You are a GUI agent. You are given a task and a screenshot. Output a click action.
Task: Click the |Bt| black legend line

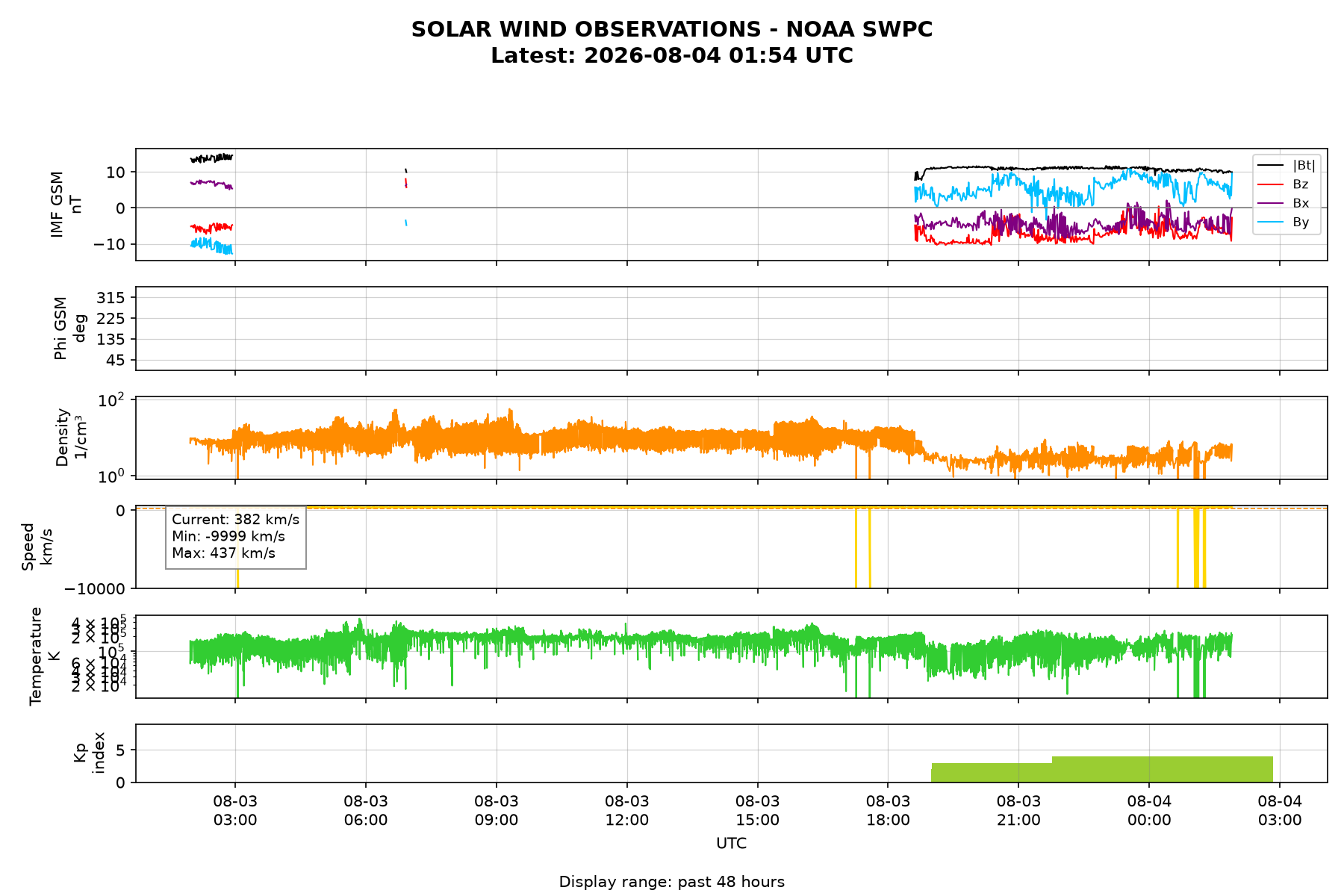pyautogui.click(x=1271, y=166)
